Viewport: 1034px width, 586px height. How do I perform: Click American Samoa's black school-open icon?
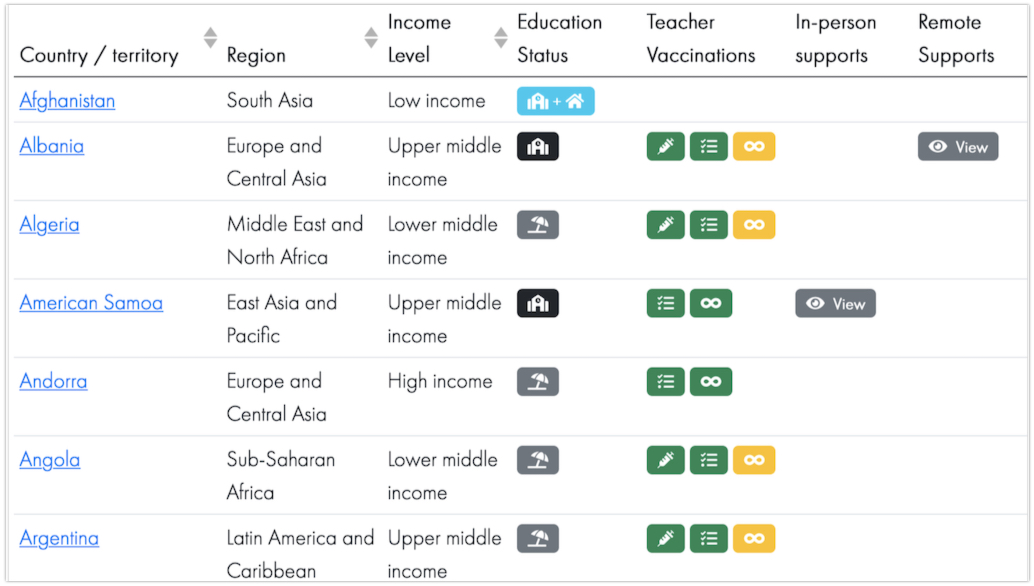(537, 303)
